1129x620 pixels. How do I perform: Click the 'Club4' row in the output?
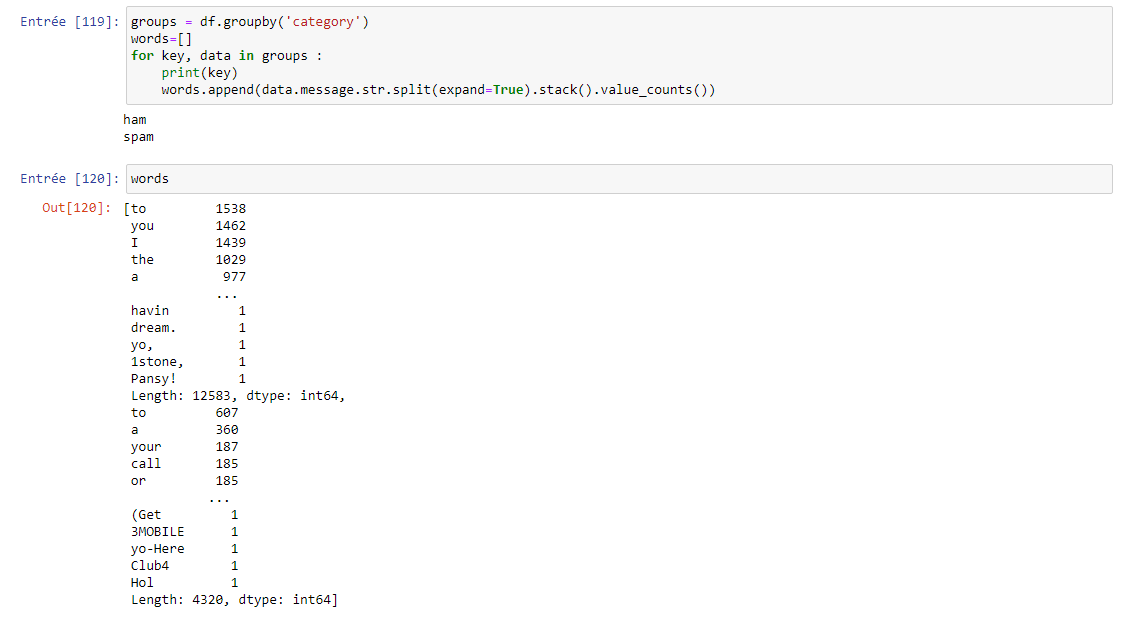(150, 566)
